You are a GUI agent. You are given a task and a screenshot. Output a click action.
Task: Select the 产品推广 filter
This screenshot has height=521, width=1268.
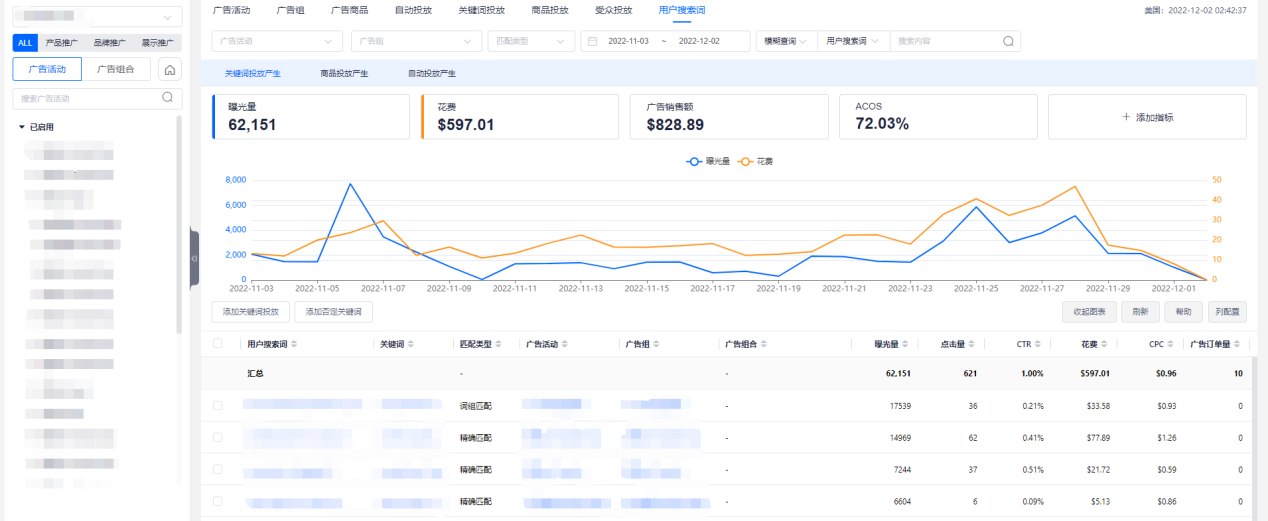point(63,43)
